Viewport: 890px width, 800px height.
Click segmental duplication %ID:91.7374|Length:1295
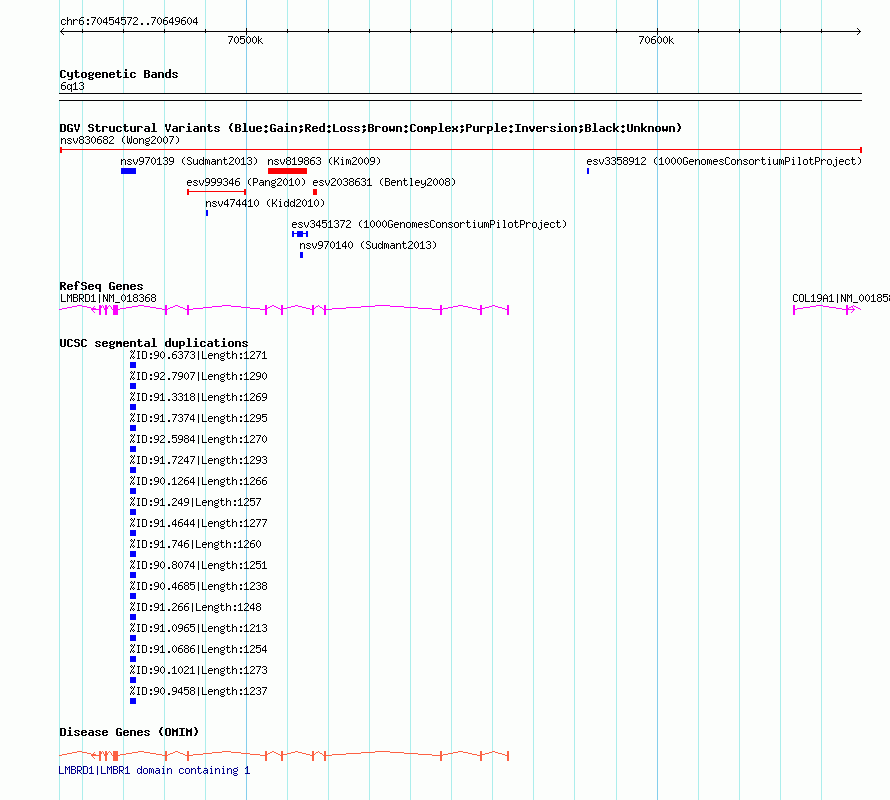[x=198, y=418]
